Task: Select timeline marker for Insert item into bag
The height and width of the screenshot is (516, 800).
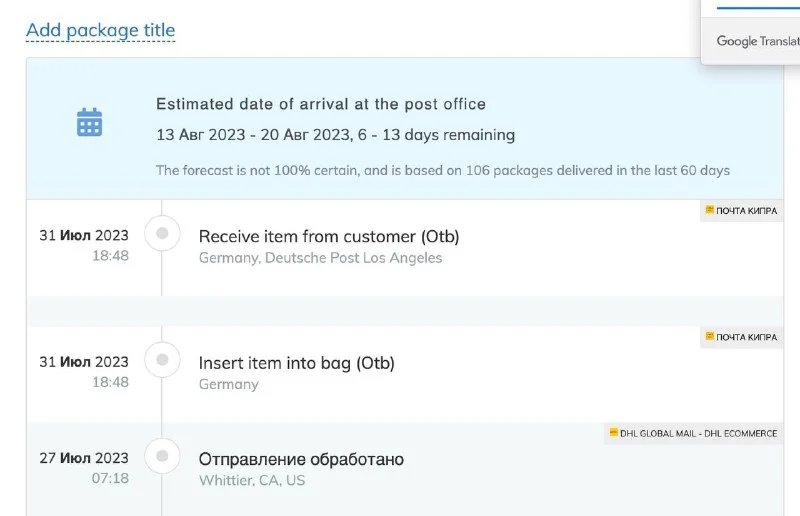Action: click(162, 360)
